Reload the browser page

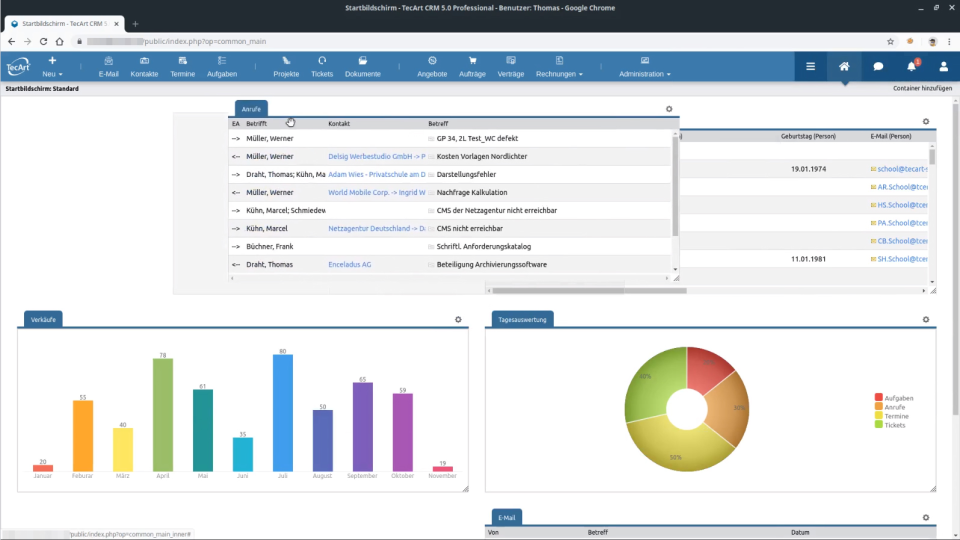43,42
